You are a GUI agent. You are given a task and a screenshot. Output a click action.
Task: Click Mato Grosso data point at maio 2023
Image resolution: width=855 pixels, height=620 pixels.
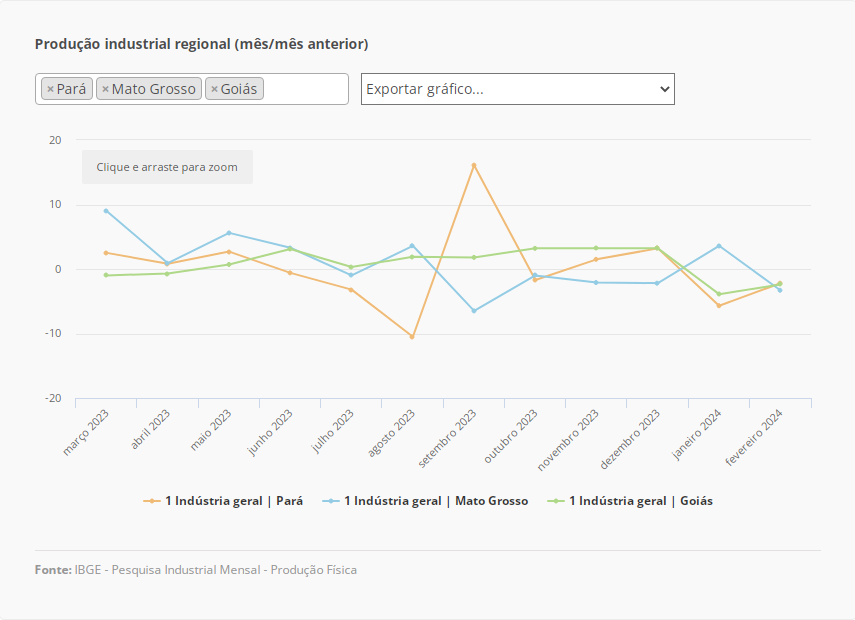pyautogui.click(x=229, y=233)
